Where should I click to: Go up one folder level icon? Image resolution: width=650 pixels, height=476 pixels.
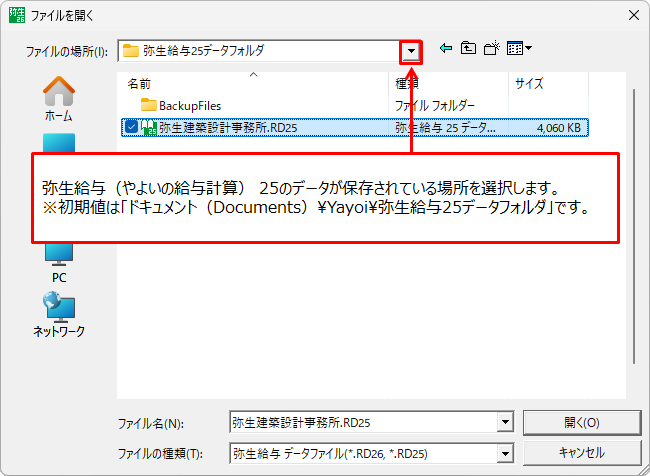[468, 49]
